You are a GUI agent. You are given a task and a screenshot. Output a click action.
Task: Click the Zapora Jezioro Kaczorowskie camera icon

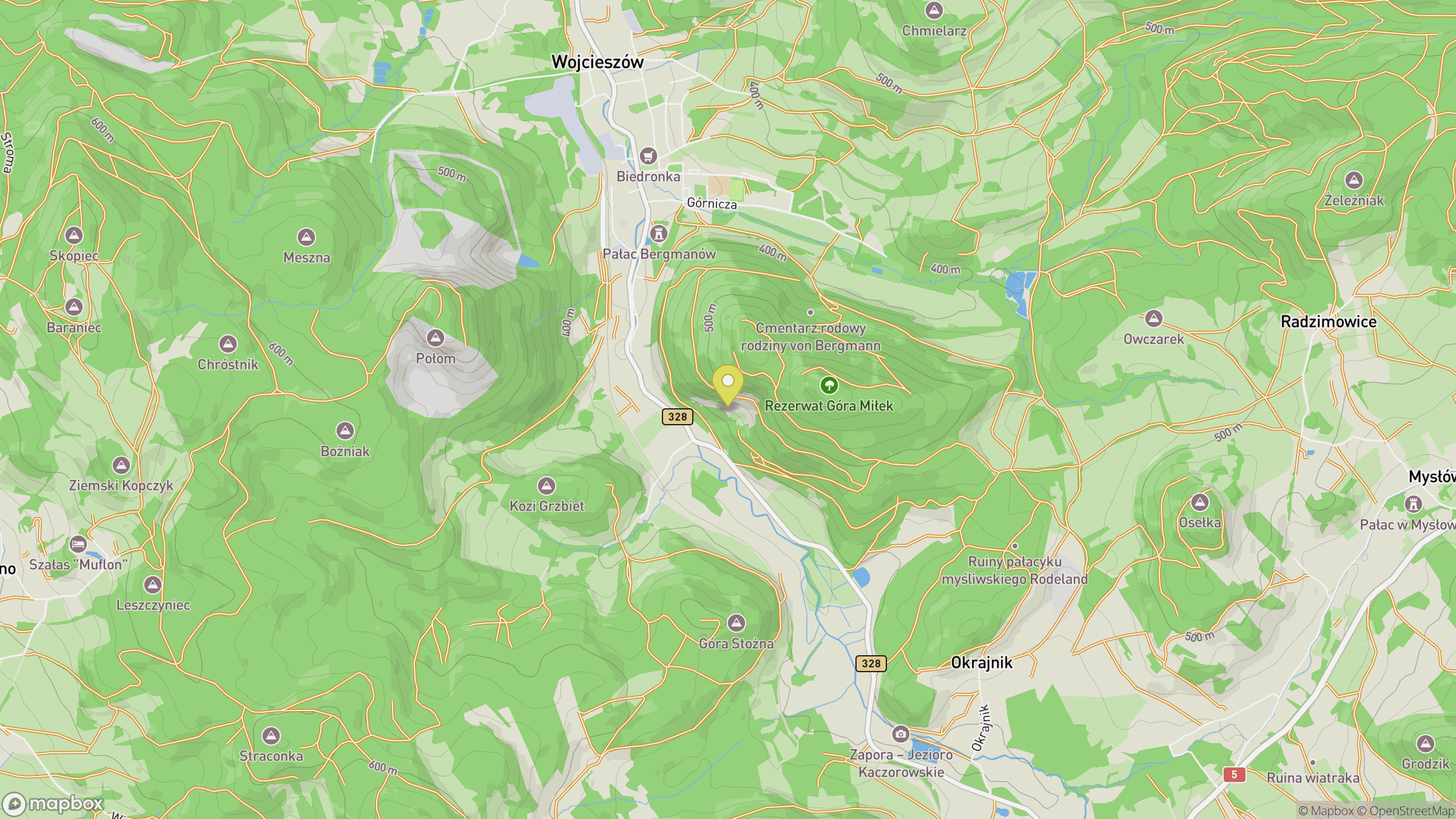900,734
